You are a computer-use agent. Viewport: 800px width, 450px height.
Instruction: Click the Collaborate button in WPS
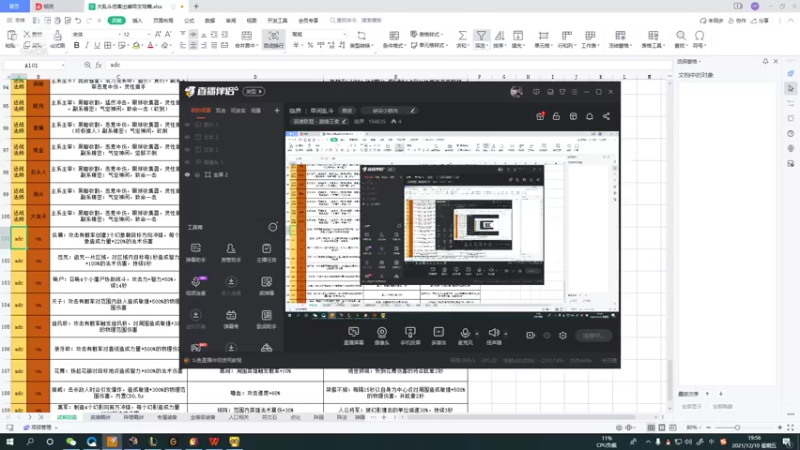738,20
